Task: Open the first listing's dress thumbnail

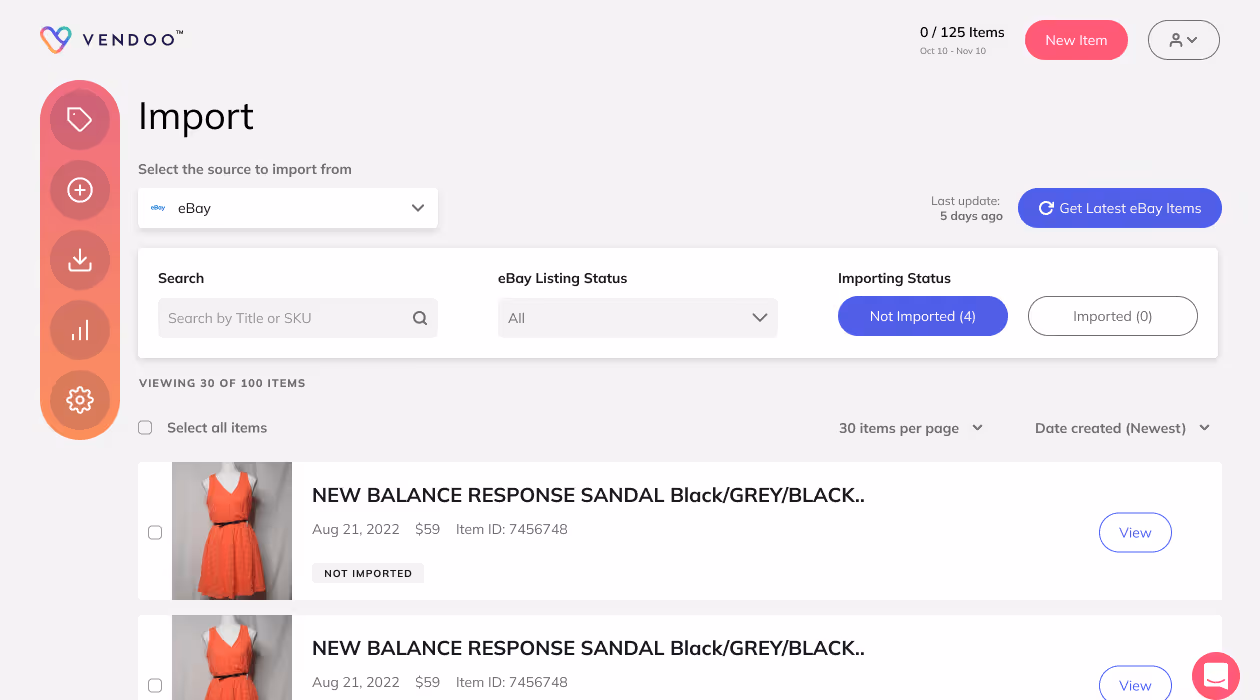Action: [232, 531]
